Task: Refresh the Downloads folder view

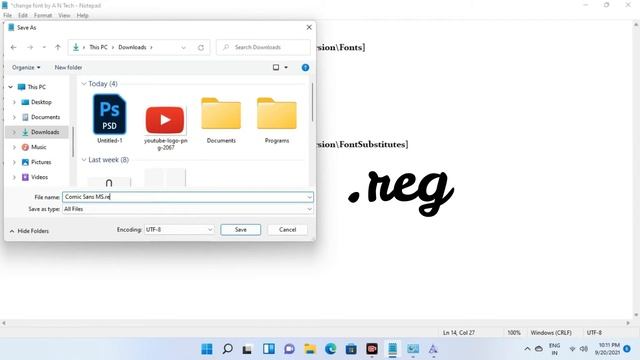Action: [201, 47]
